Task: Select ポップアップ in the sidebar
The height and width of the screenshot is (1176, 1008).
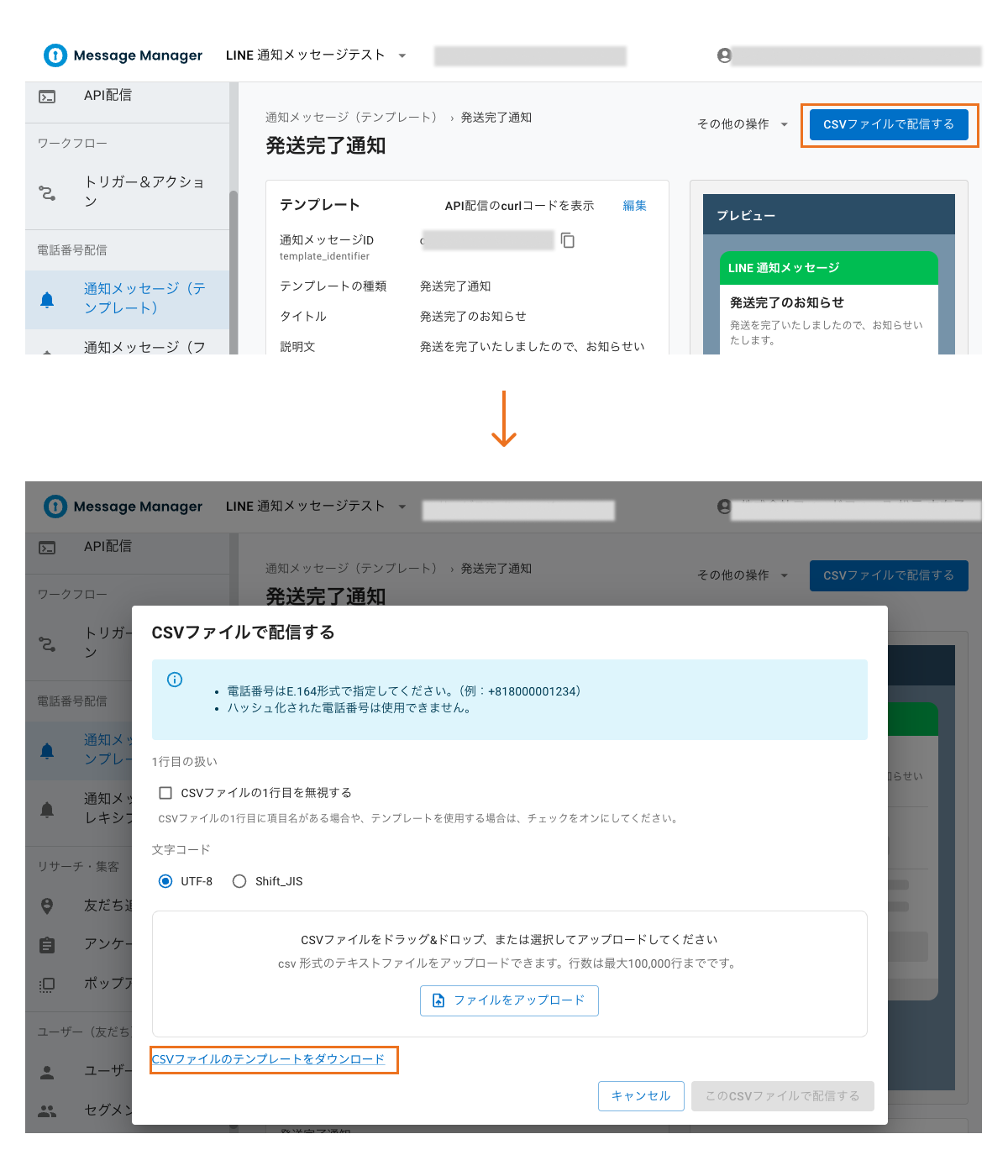Action: (x=48, y=984)
